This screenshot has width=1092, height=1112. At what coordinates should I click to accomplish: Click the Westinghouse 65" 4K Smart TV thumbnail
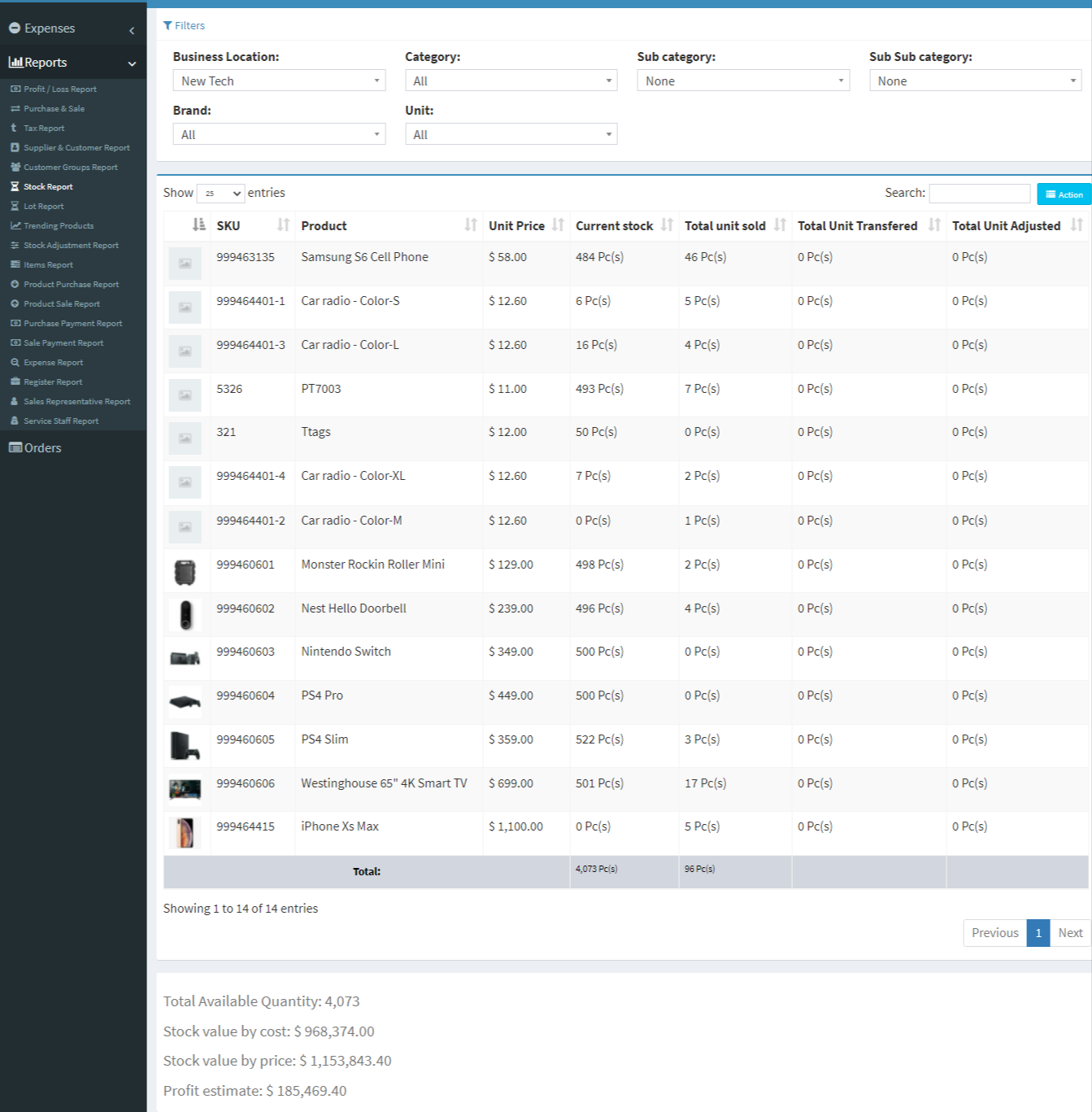185,789
